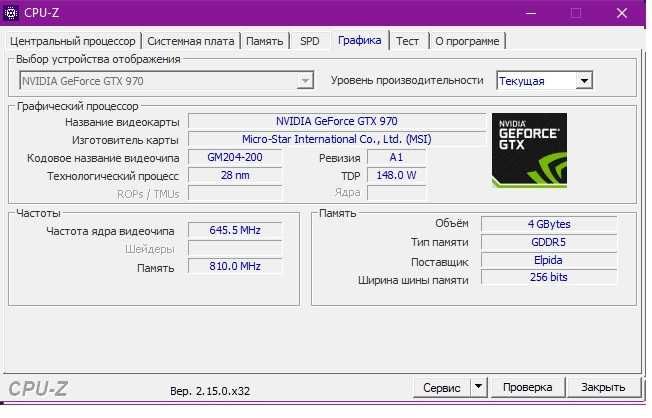Viewport: 652px width, 418px height.
Task: Click the Кодовое название видеочипа label
Action: pos(103,158)
